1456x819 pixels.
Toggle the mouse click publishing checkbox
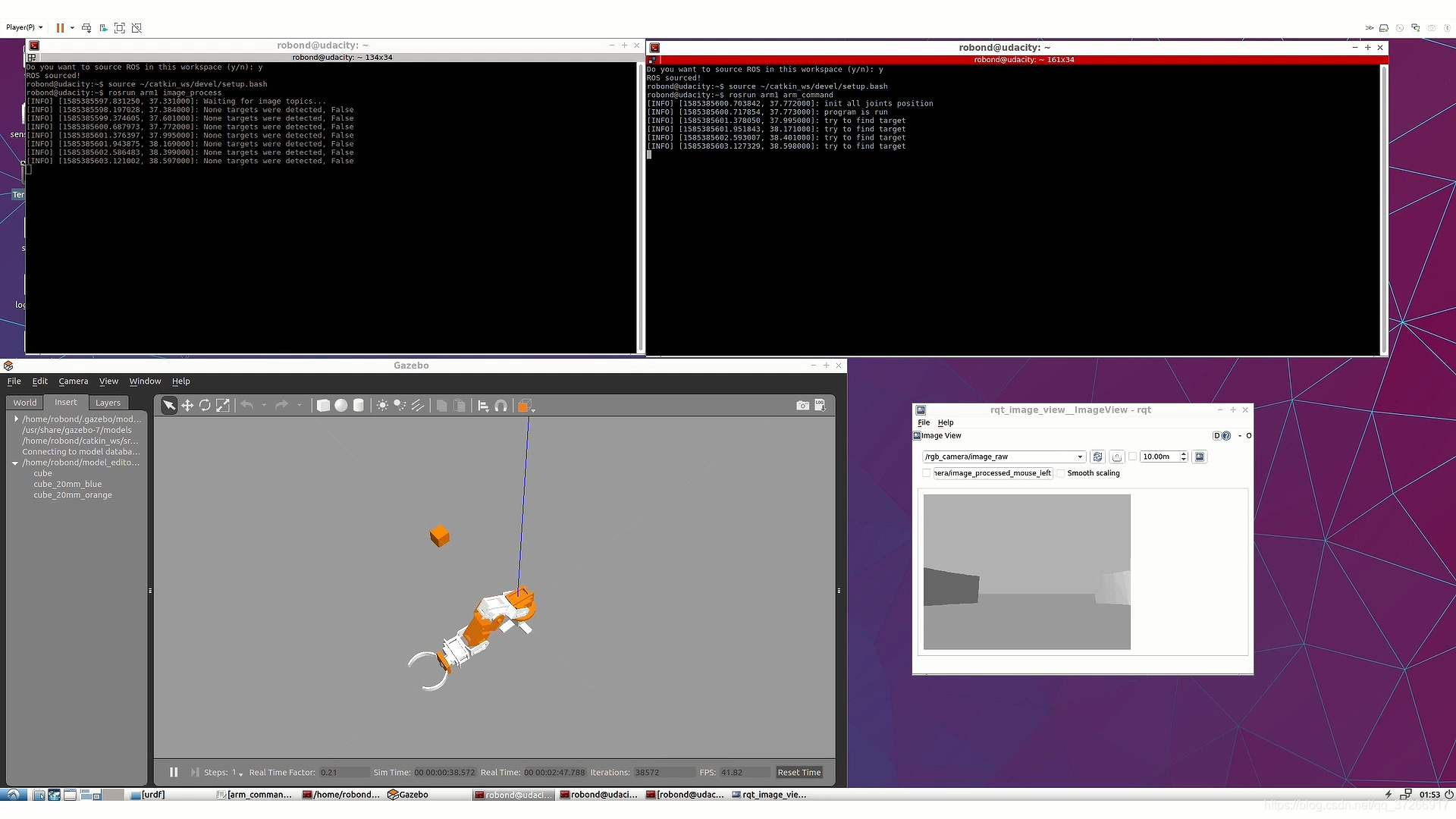tap(926, 473)
